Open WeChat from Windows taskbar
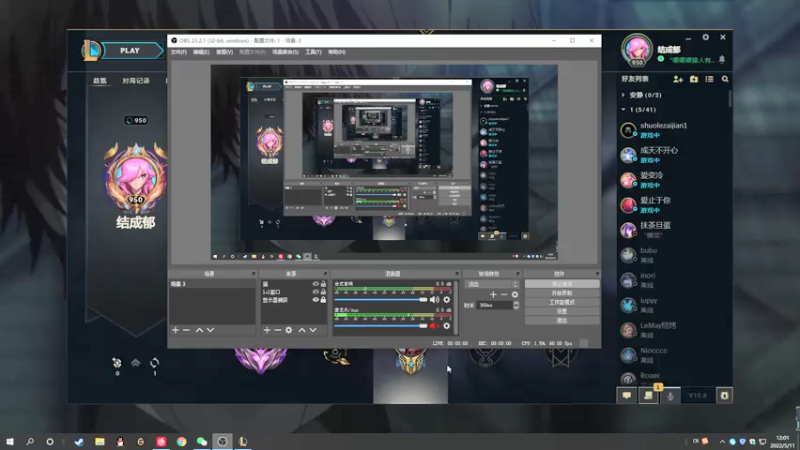Image resolution: width=800 pixels, height=450 pixels. [x=202, y=441]
